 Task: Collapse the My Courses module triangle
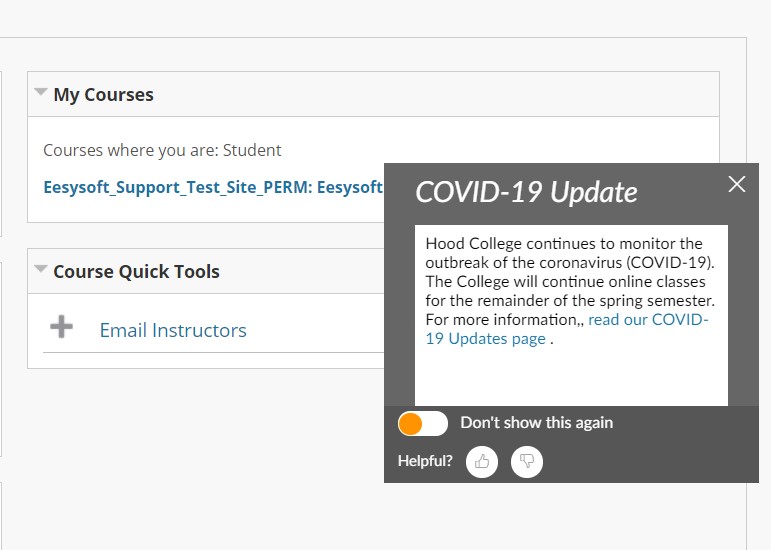coord(41,92)
